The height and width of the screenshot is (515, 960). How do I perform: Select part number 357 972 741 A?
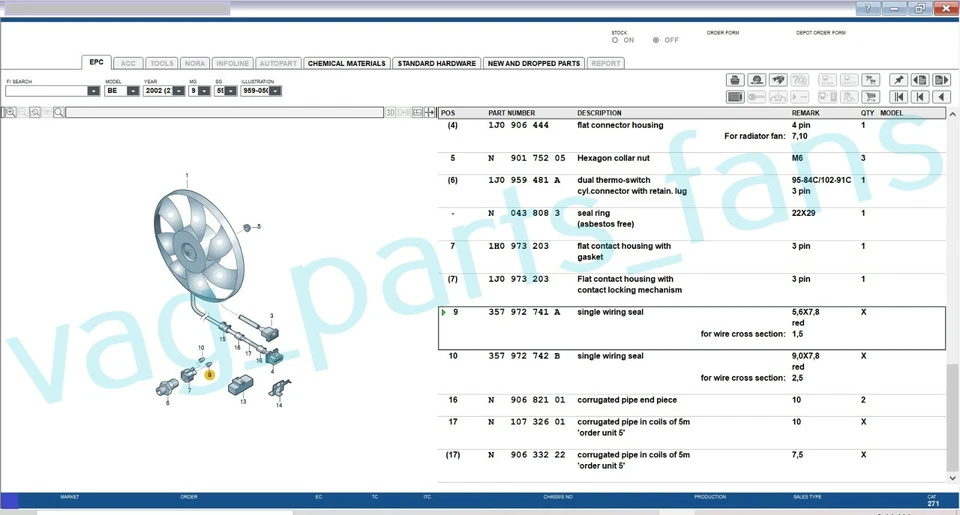524,312
